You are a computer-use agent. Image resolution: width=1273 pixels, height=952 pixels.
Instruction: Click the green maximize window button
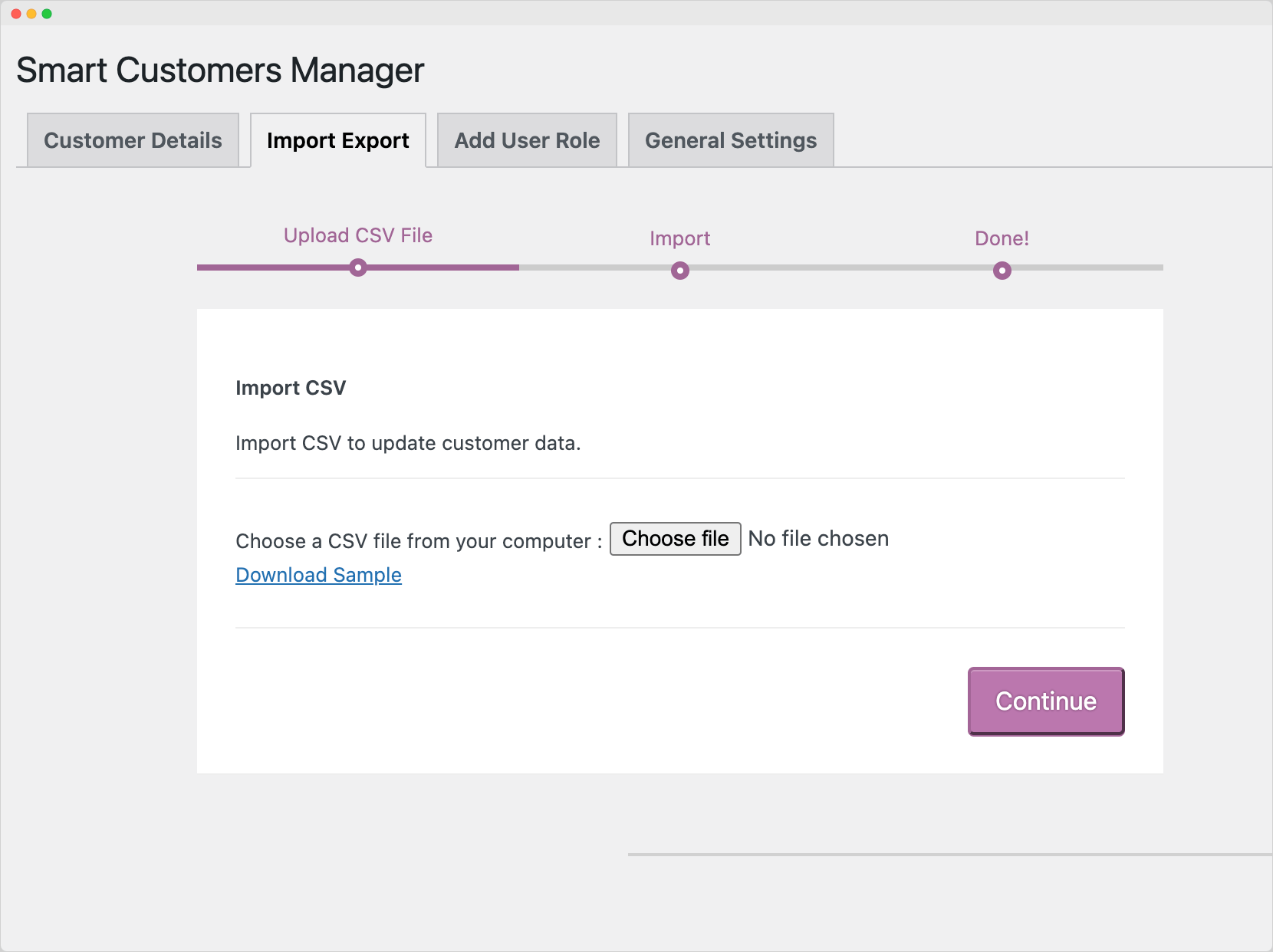(x=47, y=14)
